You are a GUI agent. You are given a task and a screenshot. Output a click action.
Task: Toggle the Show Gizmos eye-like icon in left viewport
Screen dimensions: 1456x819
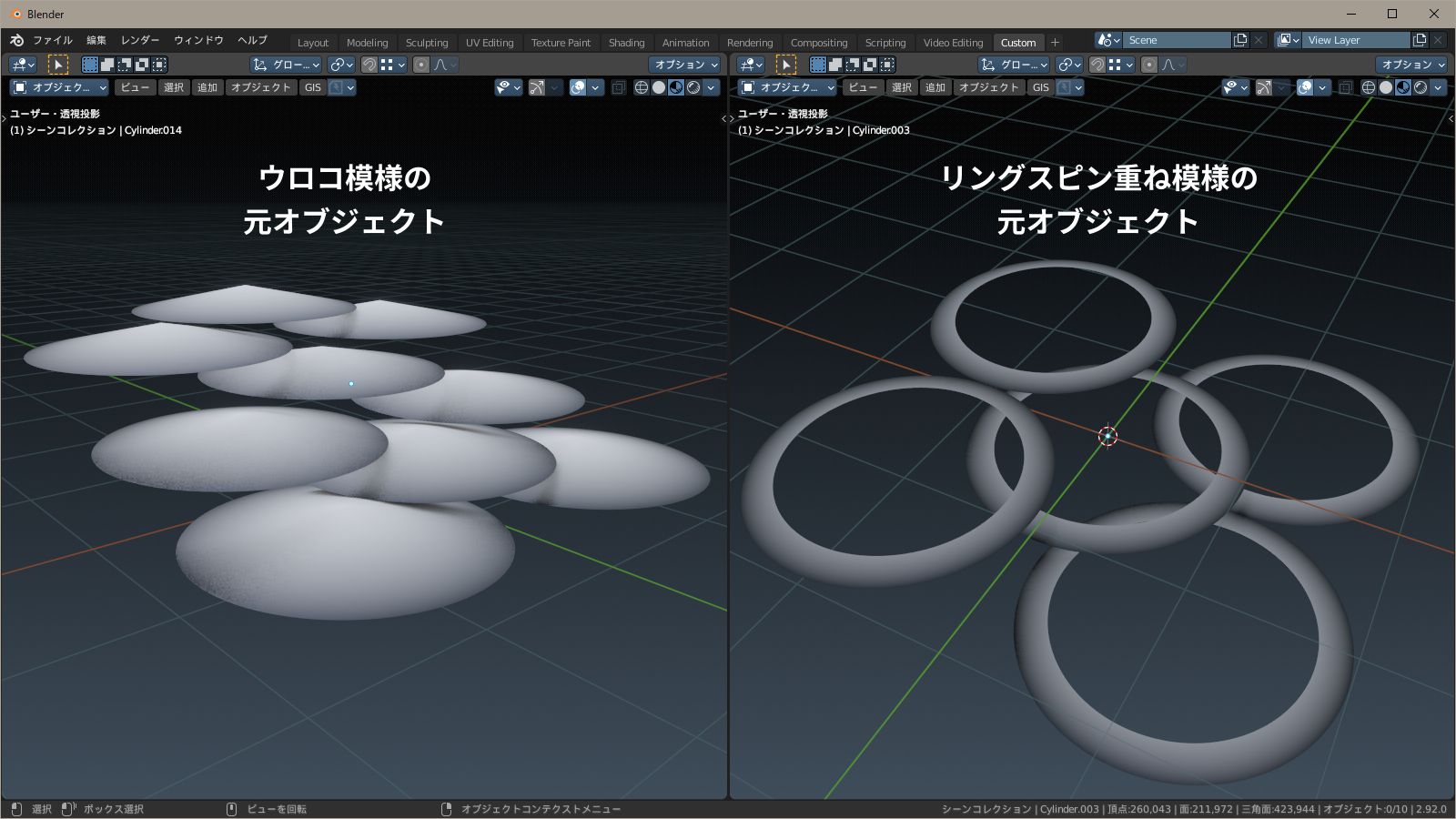[x=503, y=87]
